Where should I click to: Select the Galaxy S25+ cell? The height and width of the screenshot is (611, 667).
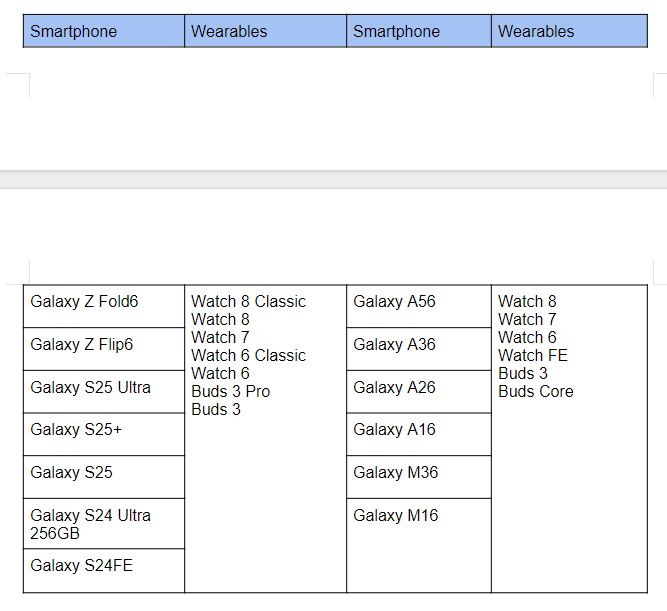(x=104, y=434)
